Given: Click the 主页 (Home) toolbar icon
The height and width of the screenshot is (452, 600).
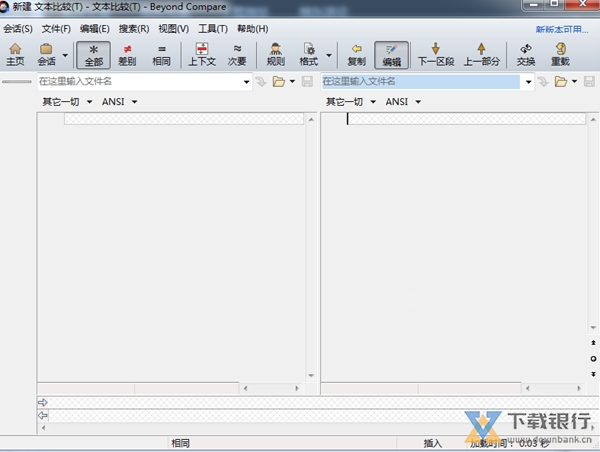Looking at the screenshot, I should click(15, 54).
